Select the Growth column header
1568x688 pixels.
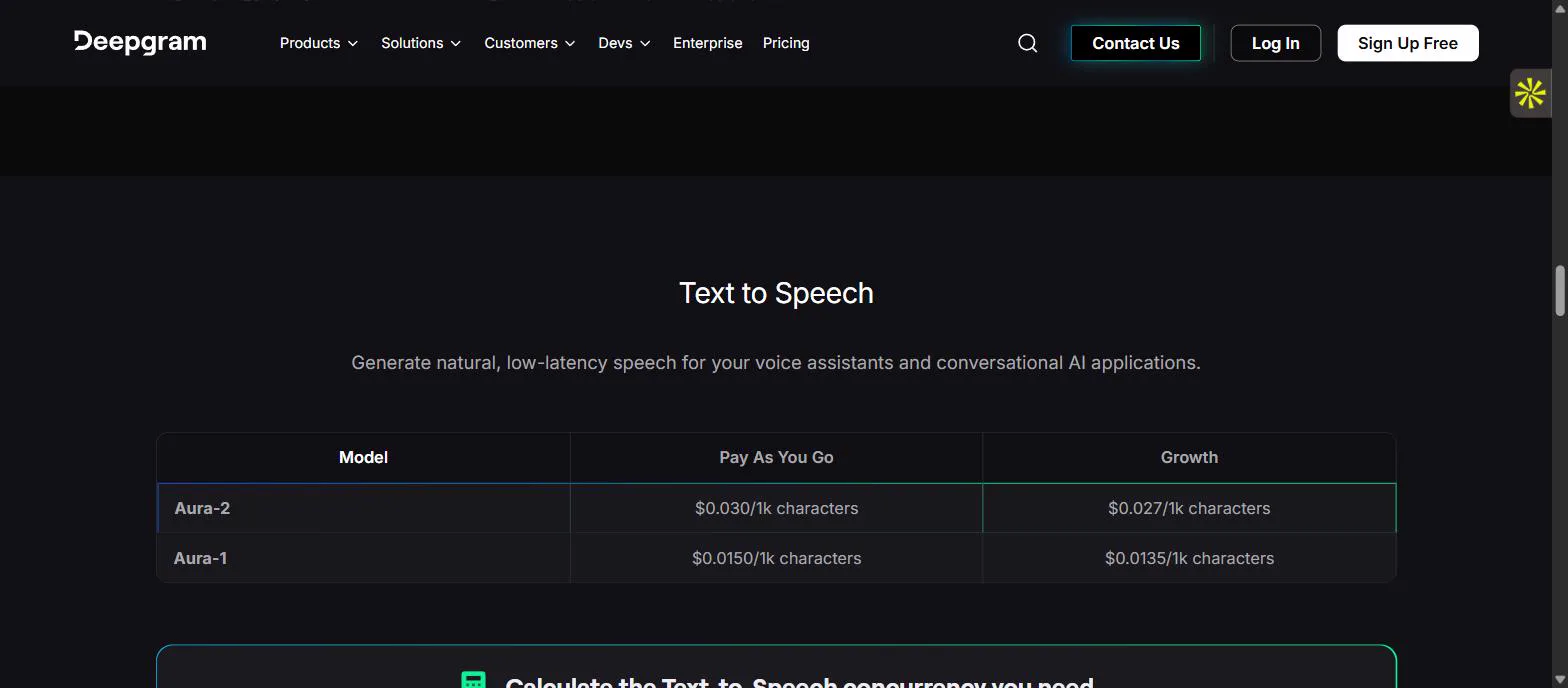(1189, 457)
